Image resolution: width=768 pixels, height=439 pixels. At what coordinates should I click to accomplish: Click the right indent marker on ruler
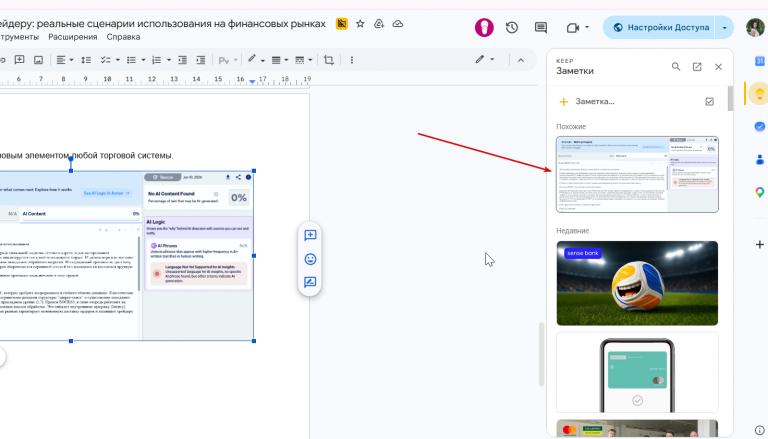pyautogui.click(x=252, y=81)
